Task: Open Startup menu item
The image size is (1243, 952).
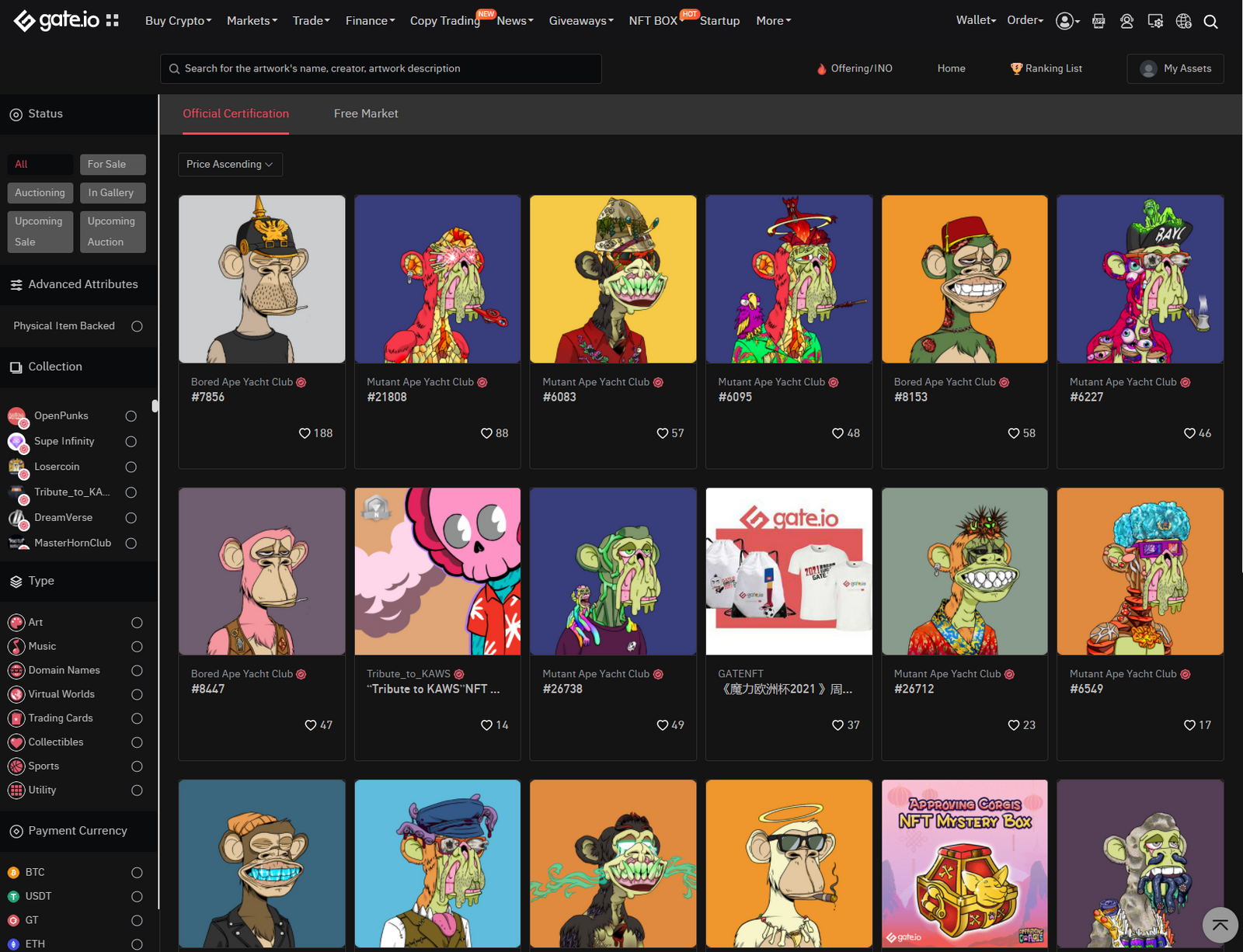Action: (719, 21)
